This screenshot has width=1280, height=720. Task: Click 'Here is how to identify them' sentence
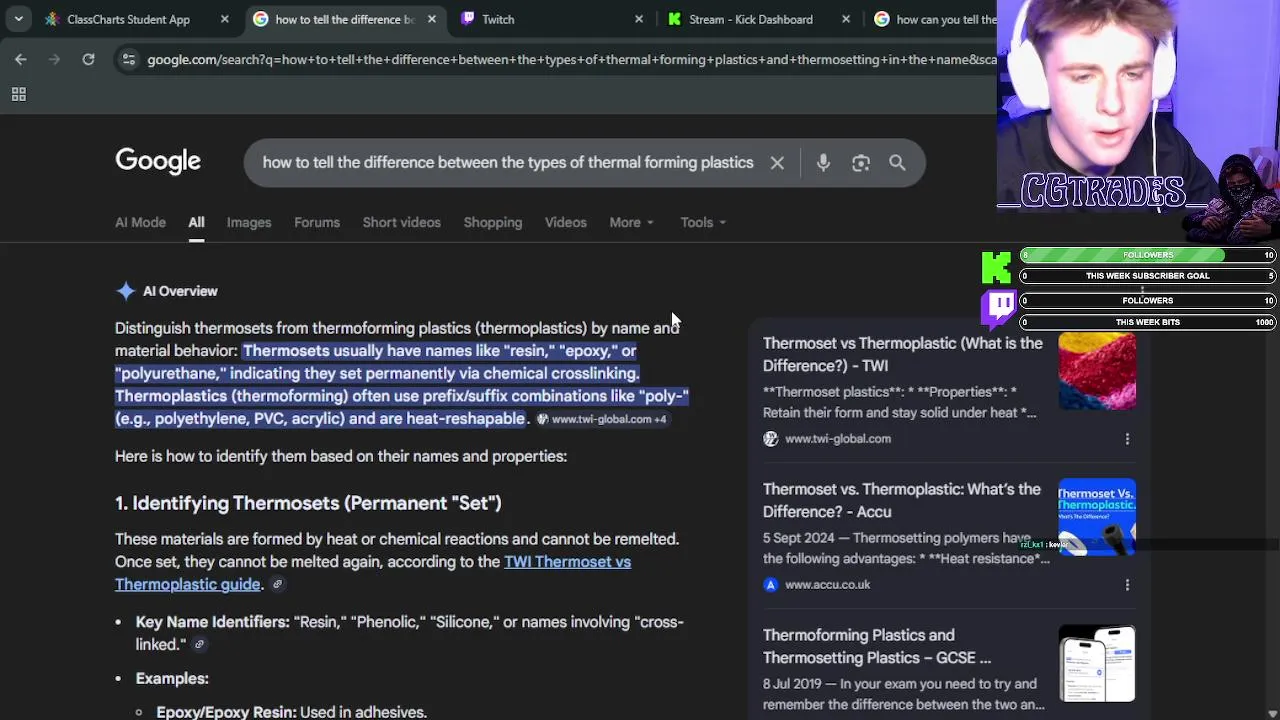tap(341, 456)
